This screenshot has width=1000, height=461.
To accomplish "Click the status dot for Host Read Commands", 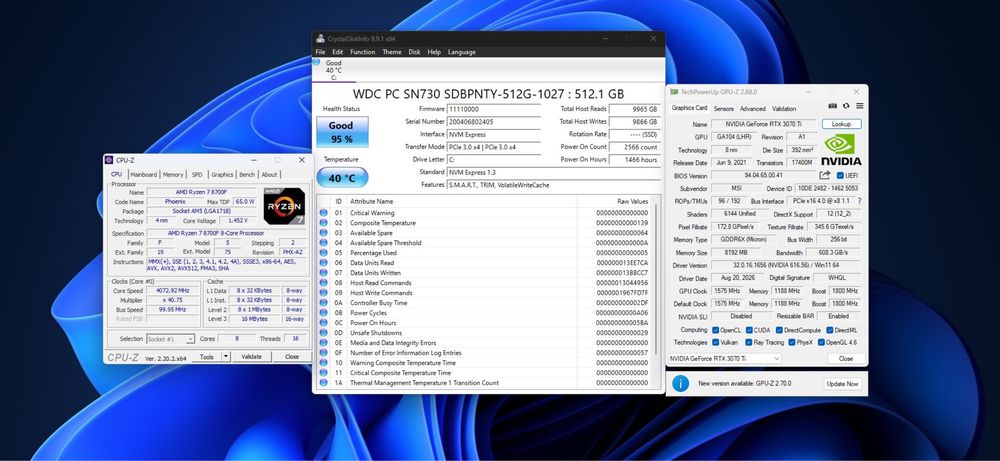I will tap(323, 282).
